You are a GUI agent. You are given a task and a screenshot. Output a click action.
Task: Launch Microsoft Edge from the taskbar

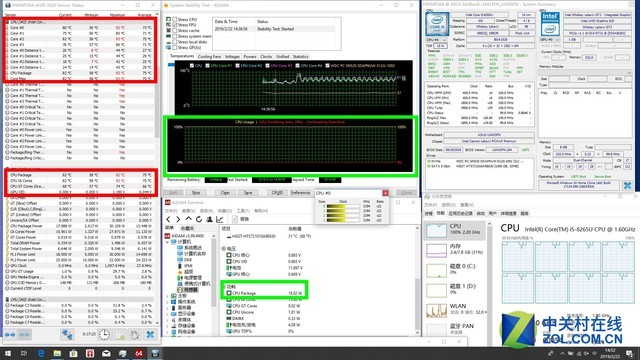41,353
